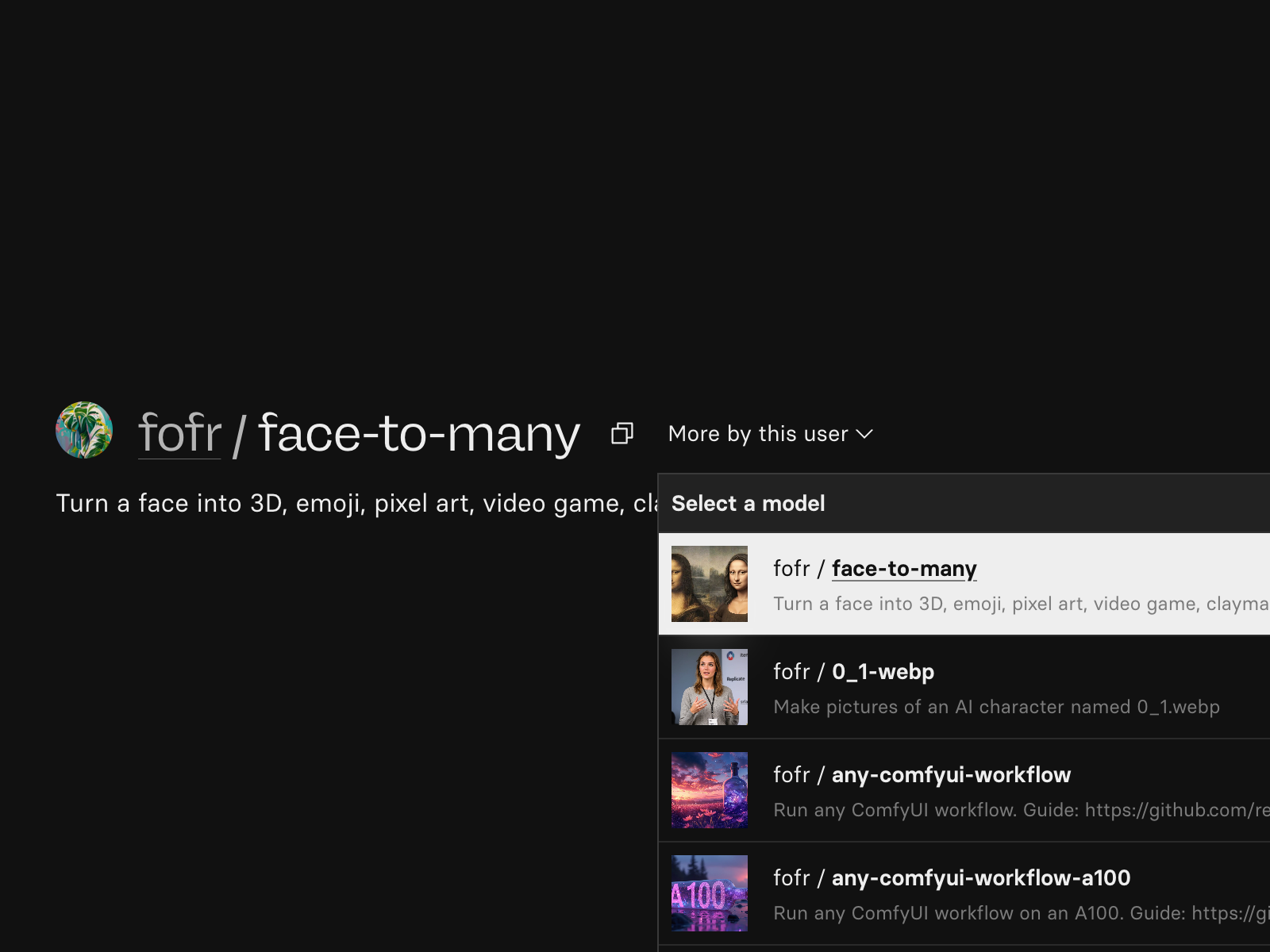Click 'Make pictures of an AI character' description
The height and width of the screenshot is (952, 1270).
(x=997, y=707)
